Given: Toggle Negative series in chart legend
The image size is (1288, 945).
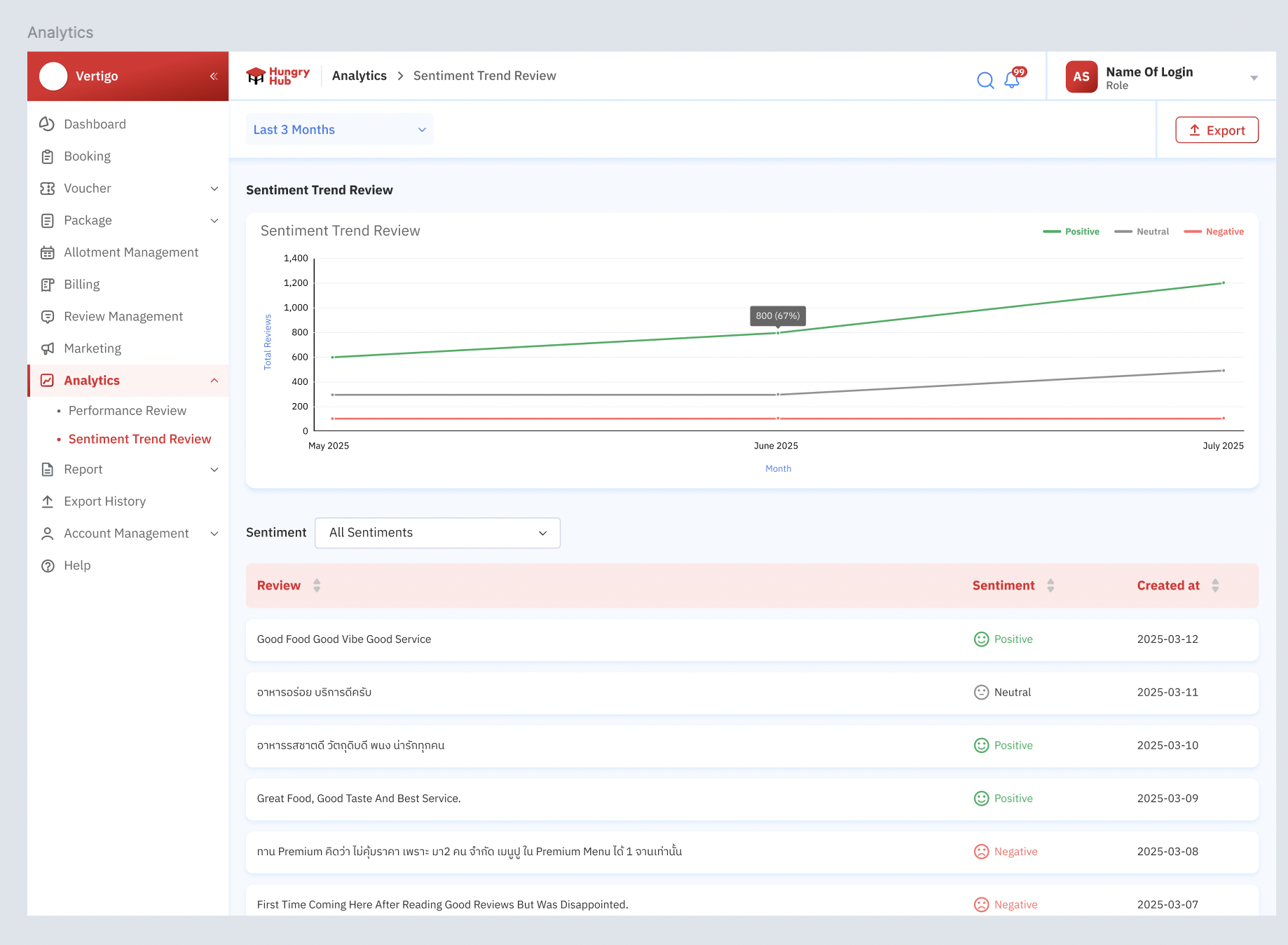Looking at the screenshot, I should click(1214, 231).
